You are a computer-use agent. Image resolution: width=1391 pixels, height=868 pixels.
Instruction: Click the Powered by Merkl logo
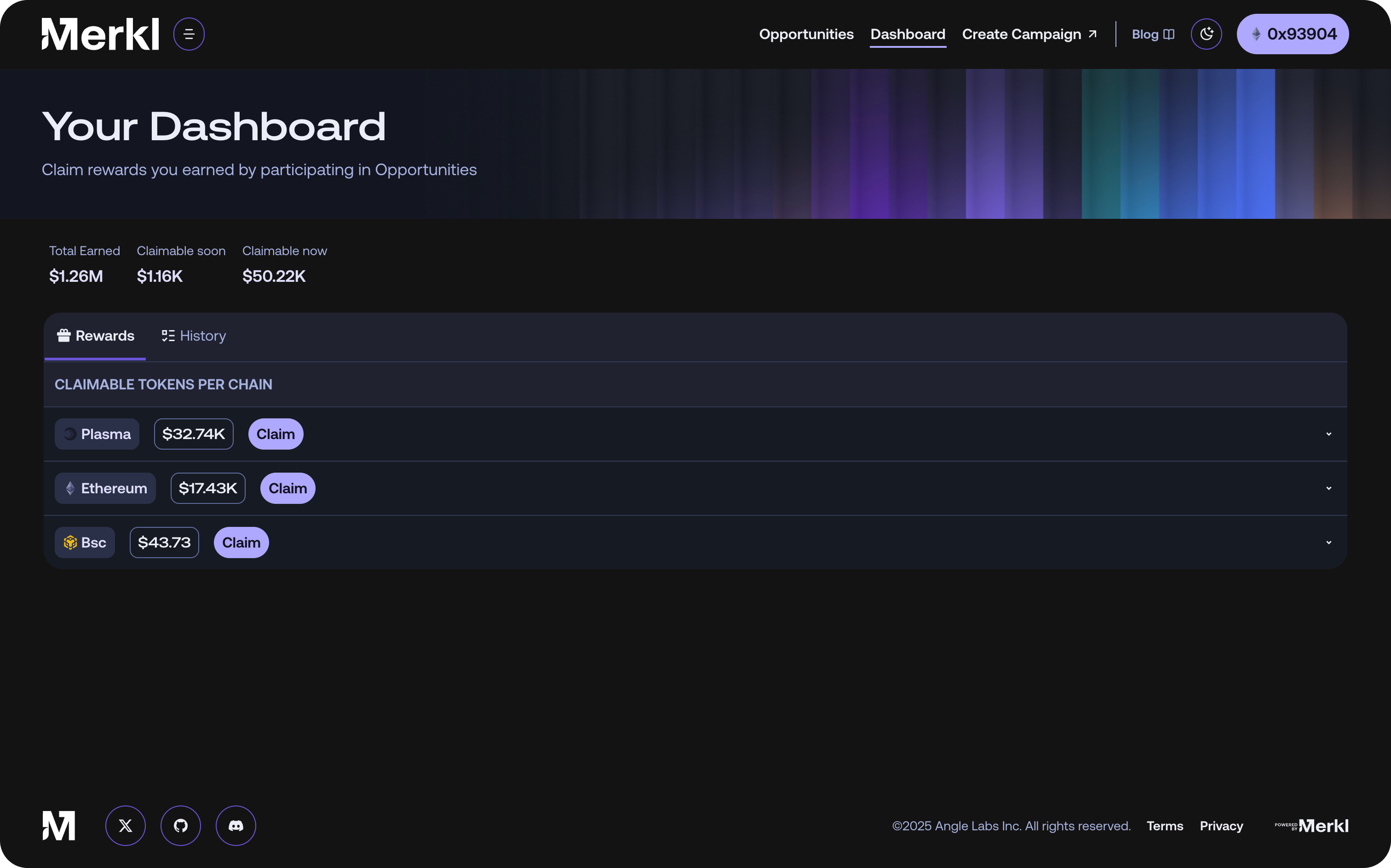(x=1311, y=826)
